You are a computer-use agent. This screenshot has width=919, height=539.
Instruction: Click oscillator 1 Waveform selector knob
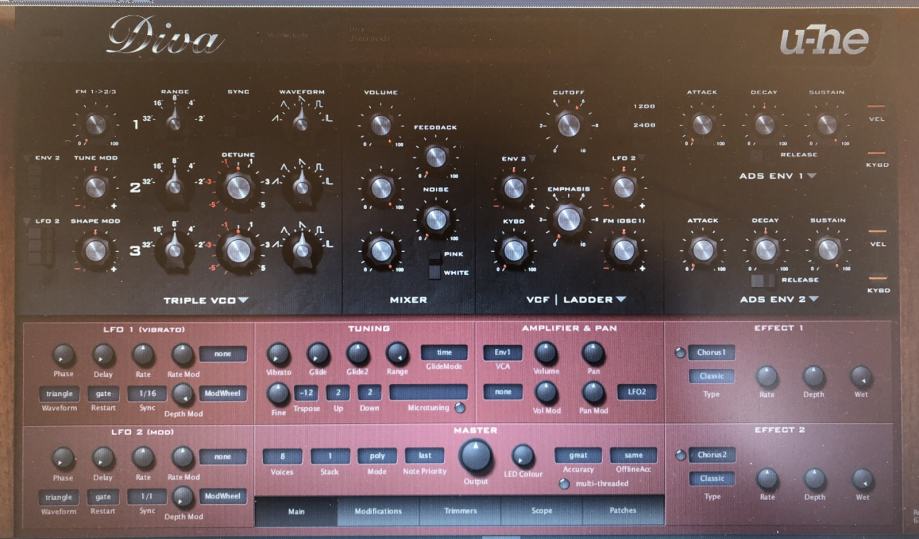pyautogui.click(x=301, y=122)
